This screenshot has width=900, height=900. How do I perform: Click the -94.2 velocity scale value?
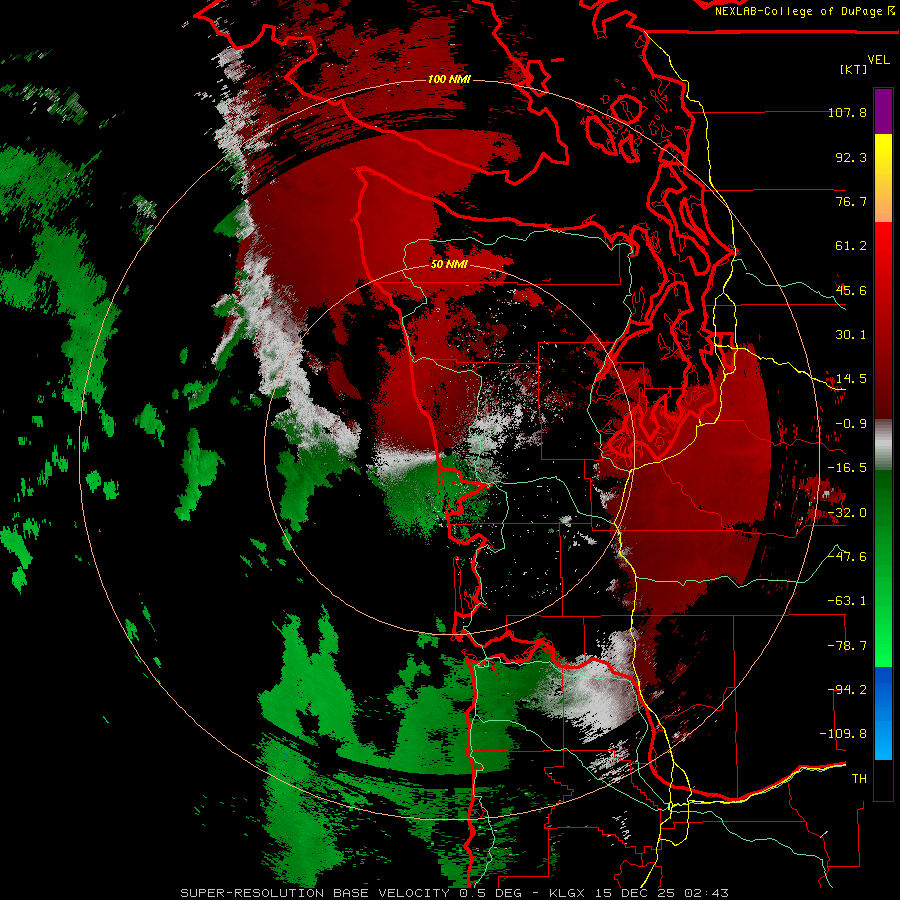[847, 690]
